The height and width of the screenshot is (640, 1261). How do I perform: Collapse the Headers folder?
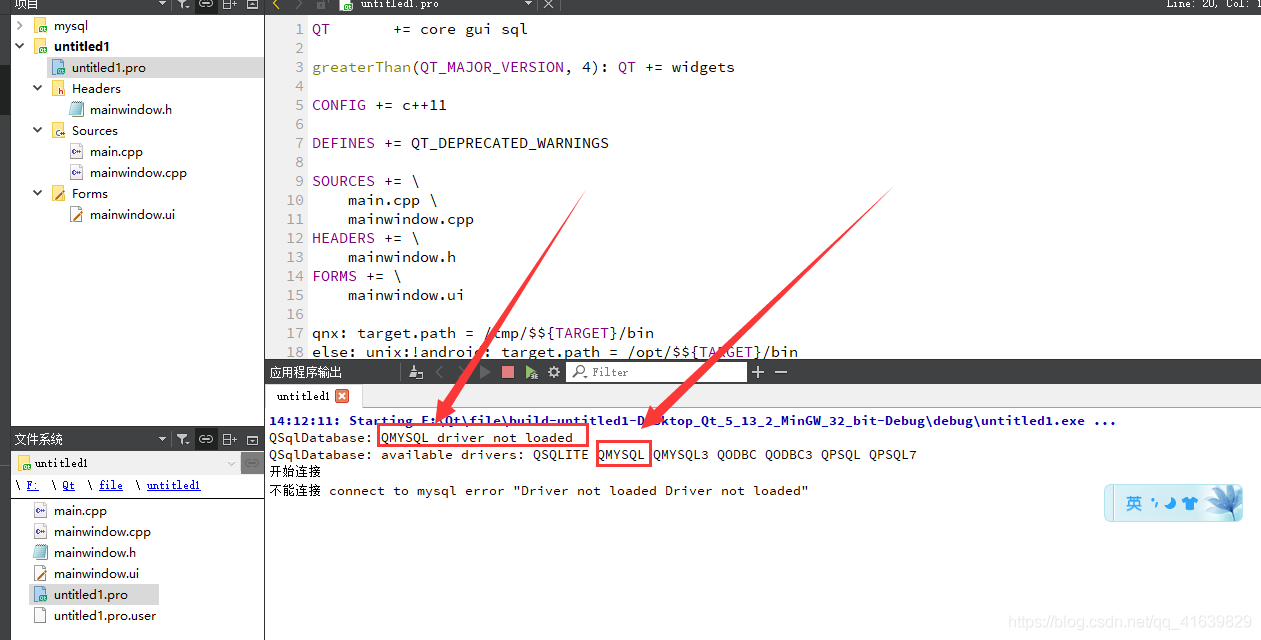click(38, 88)
